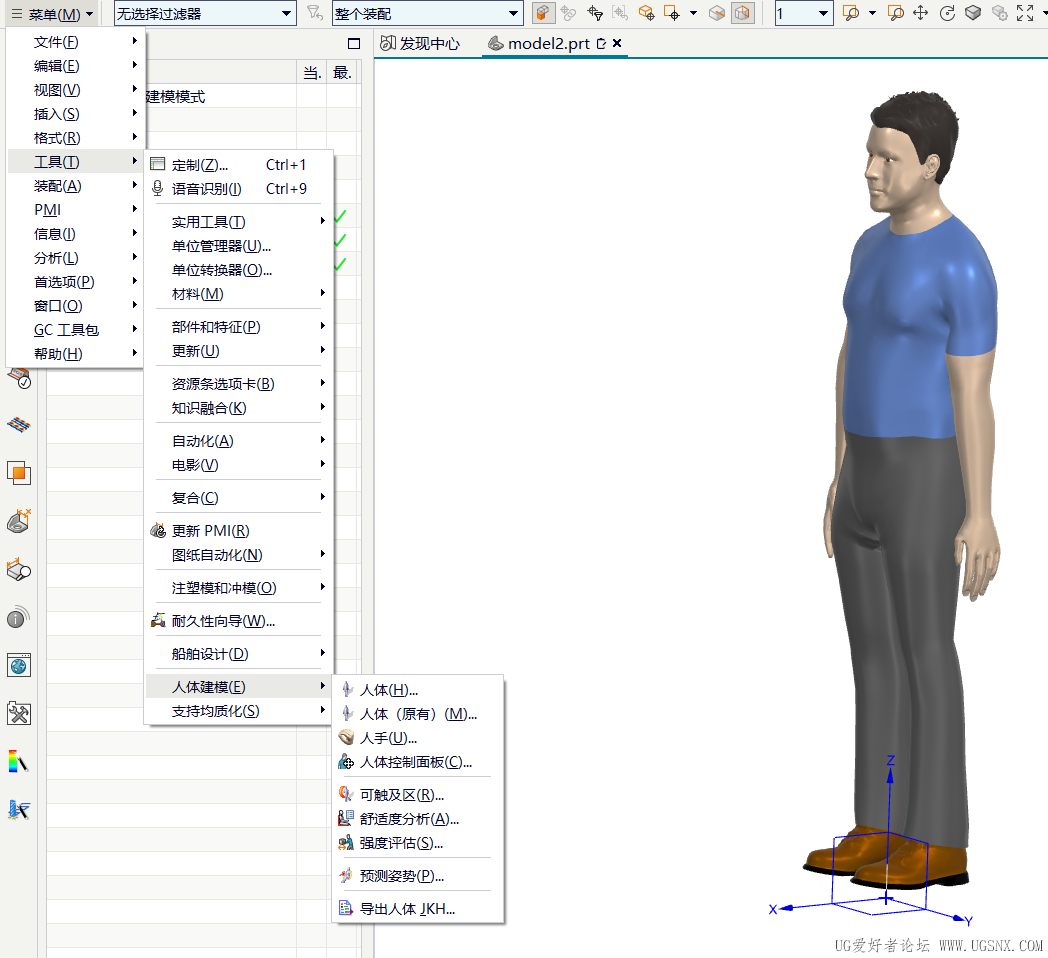Open the Assembly Navigator from the left sidebar

pyautogui.click(x=18, y=424)
